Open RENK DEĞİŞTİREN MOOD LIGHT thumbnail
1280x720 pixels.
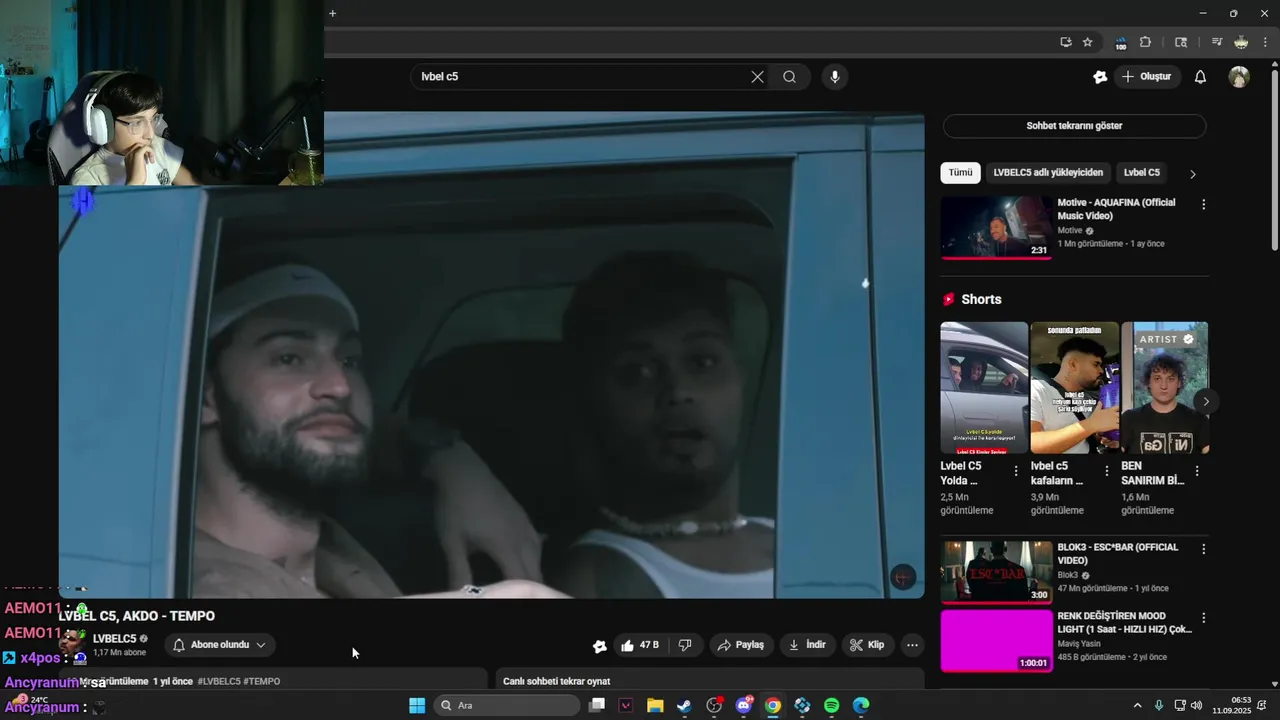pyautogui.click(x=996, y=641)
